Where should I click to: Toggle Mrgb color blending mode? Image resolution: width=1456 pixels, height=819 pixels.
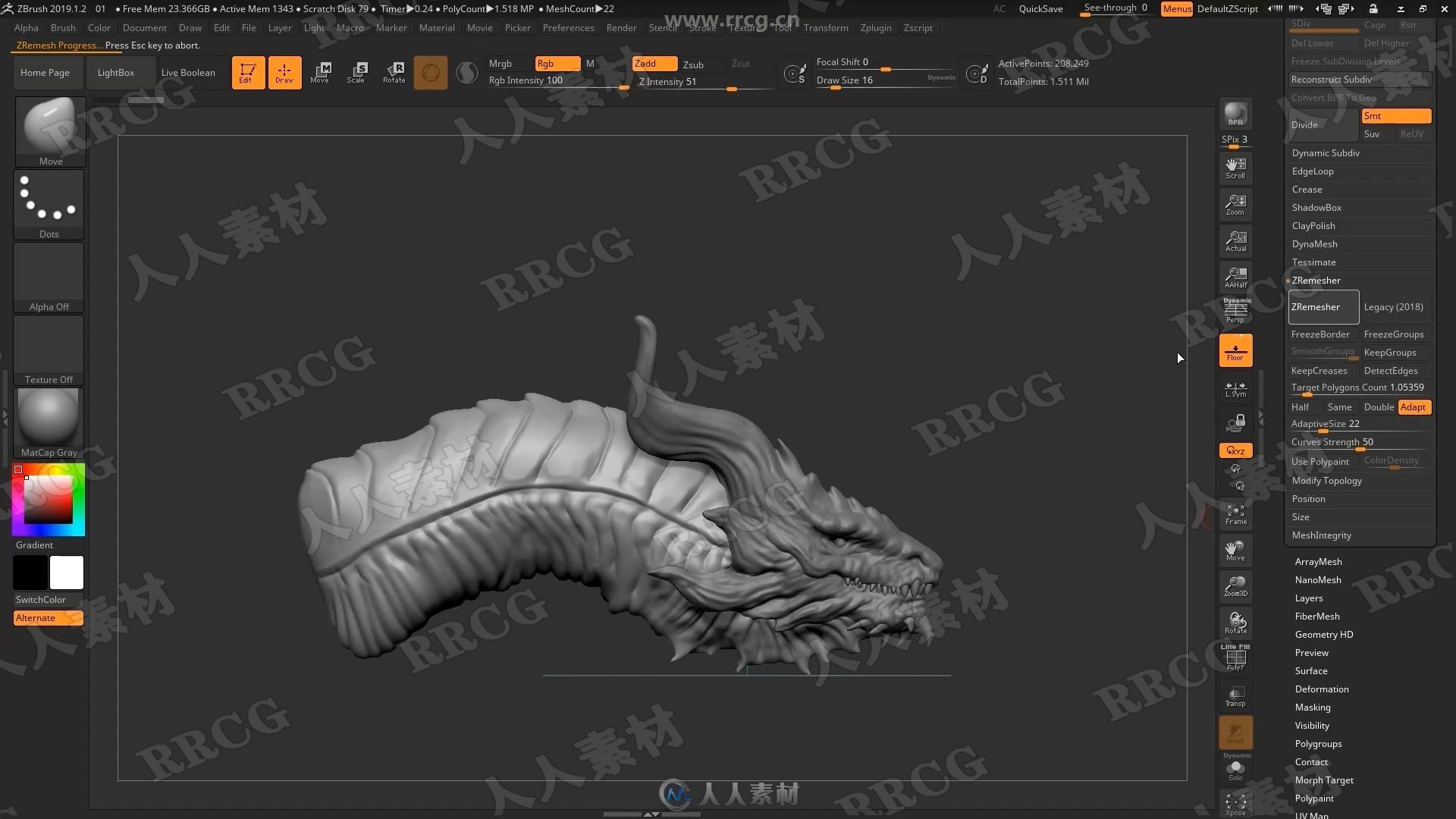(500, 63)
